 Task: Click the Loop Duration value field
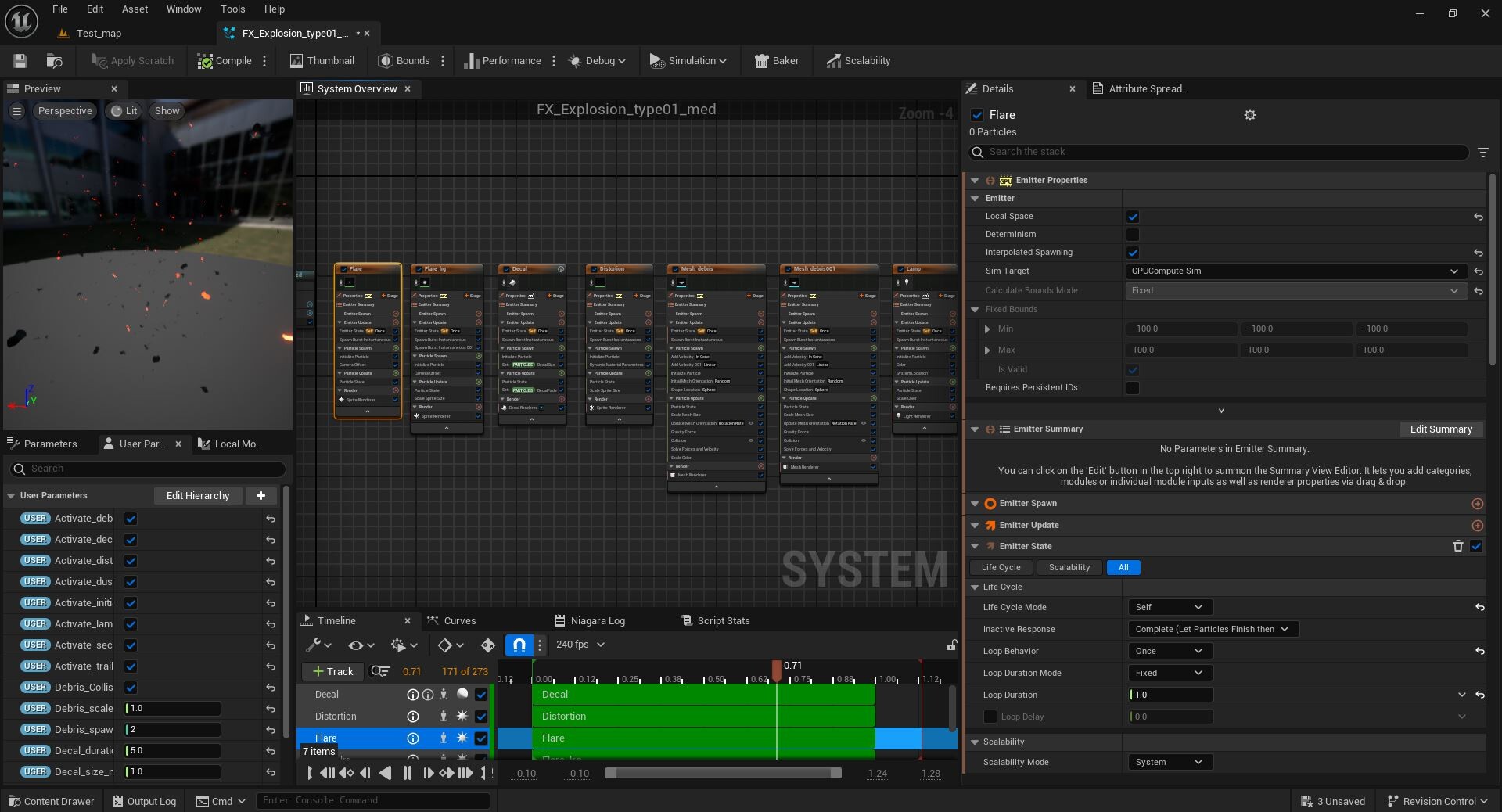(x=1171, y=695)
